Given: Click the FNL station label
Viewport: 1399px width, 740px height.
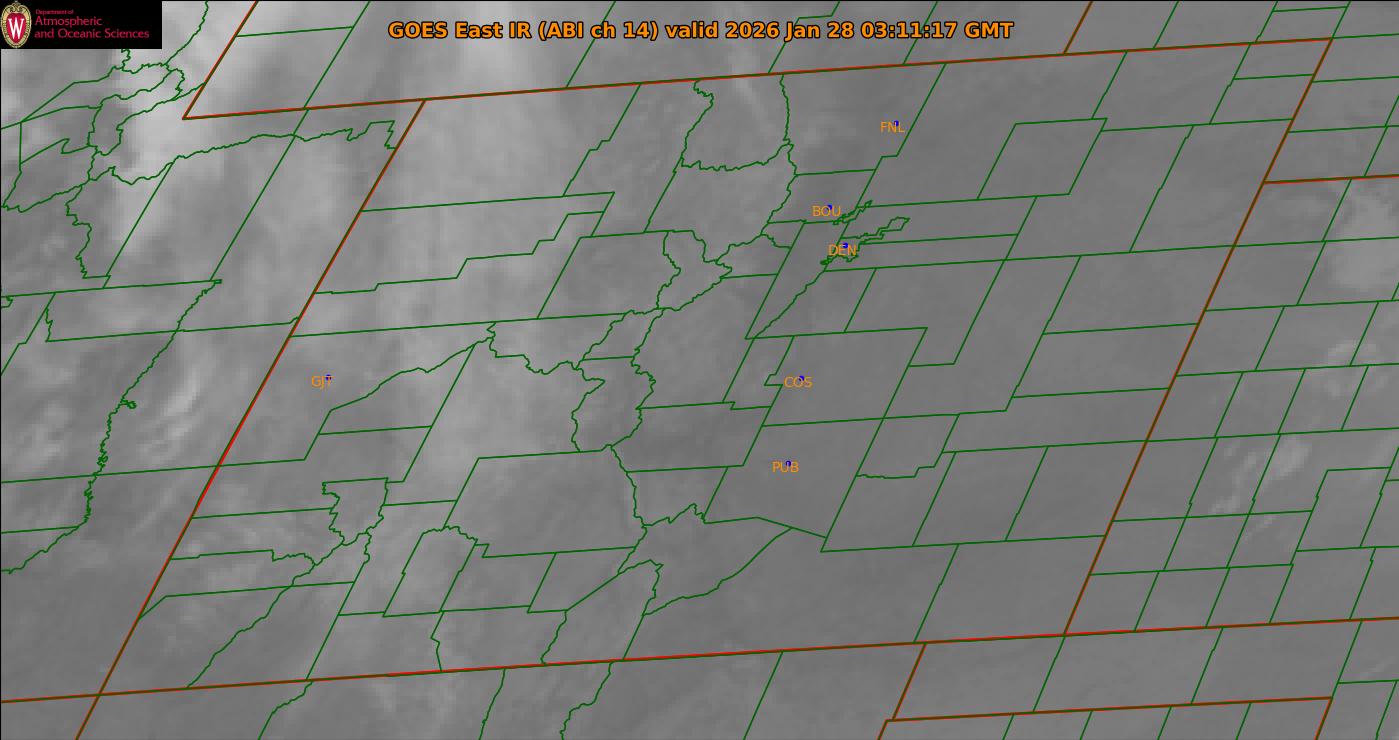Looking at the screenshot, I should tap(892, 127).
